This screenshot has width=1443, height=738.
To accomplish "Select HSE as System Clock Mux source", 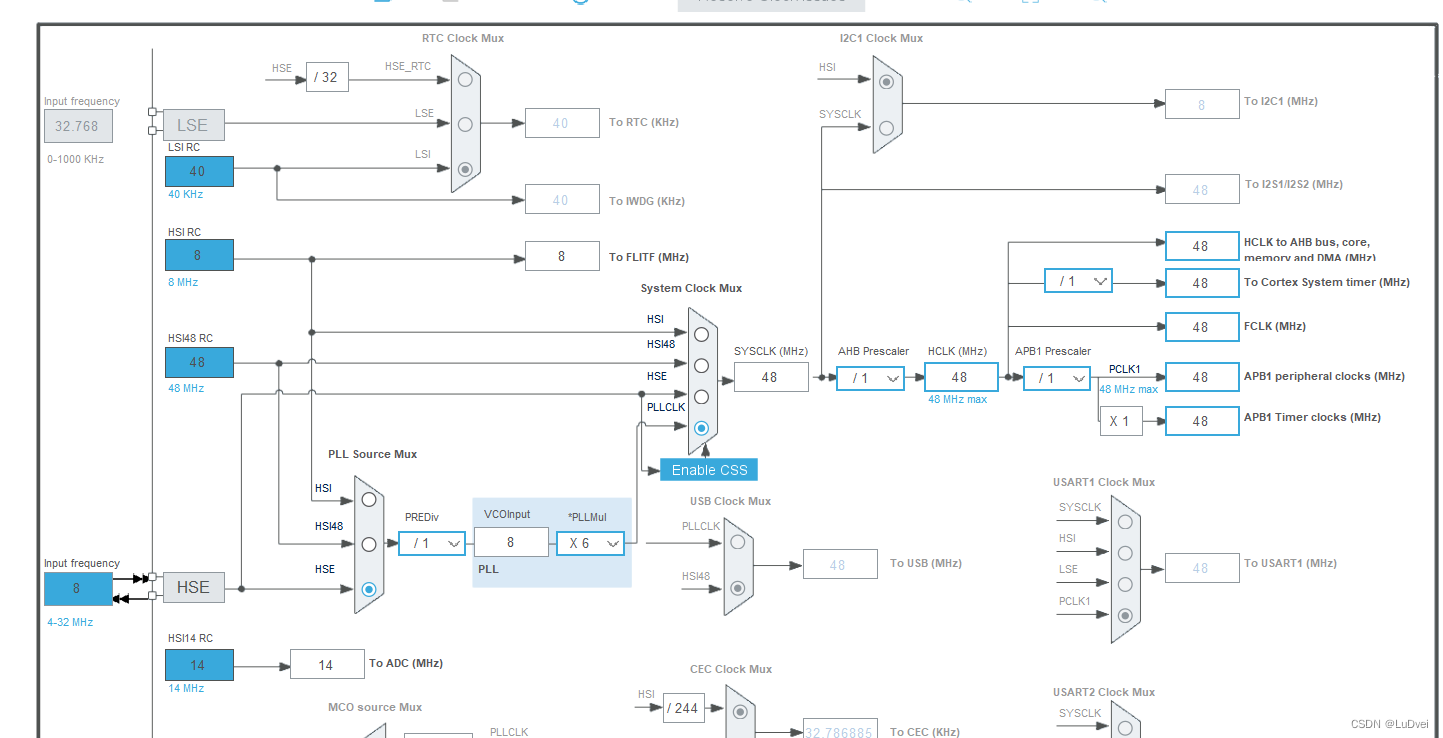I will [701, 394].
